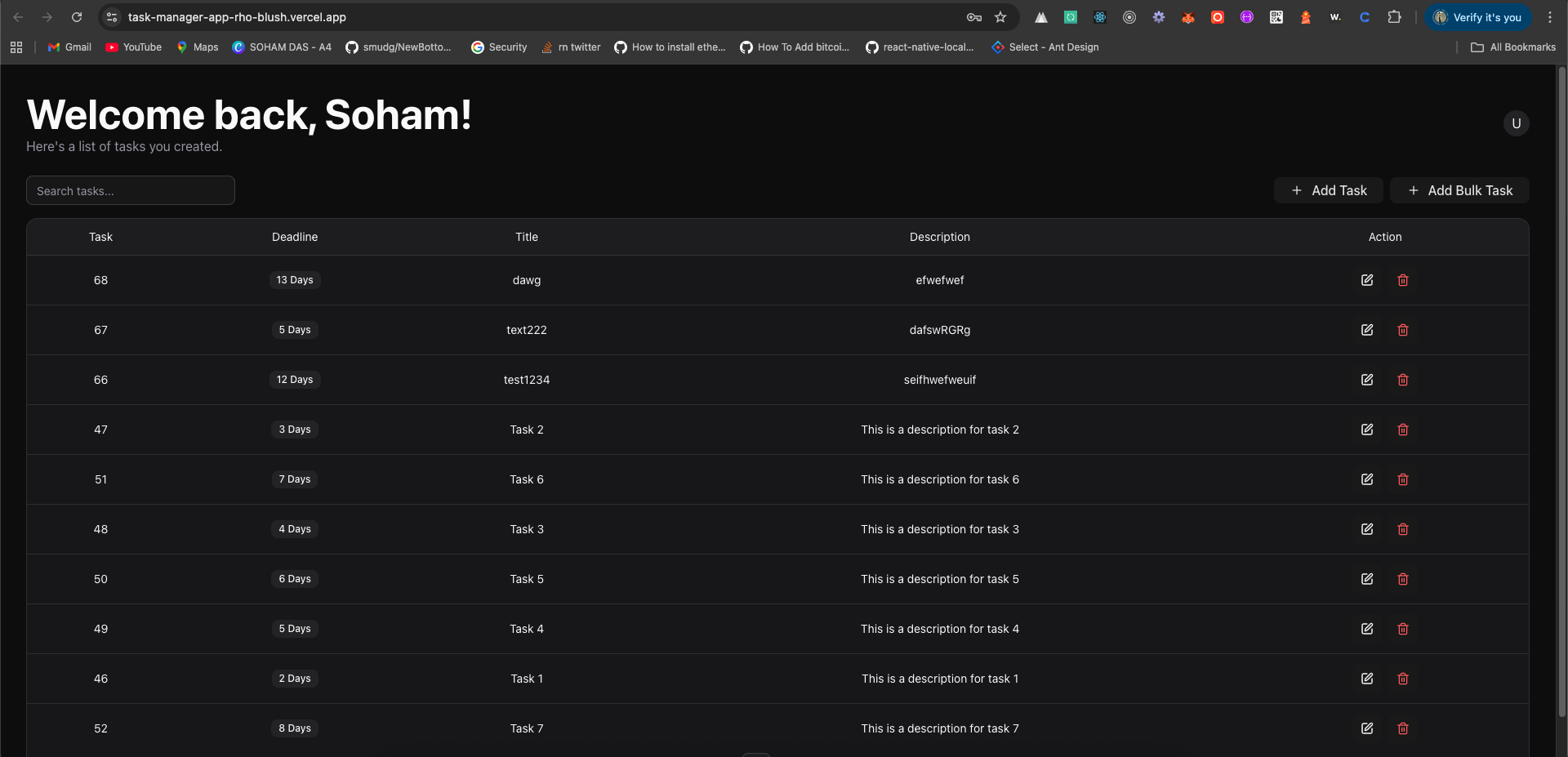Click the Add Task button
The image size is (1568, 757).
(x=1329, y=190)
